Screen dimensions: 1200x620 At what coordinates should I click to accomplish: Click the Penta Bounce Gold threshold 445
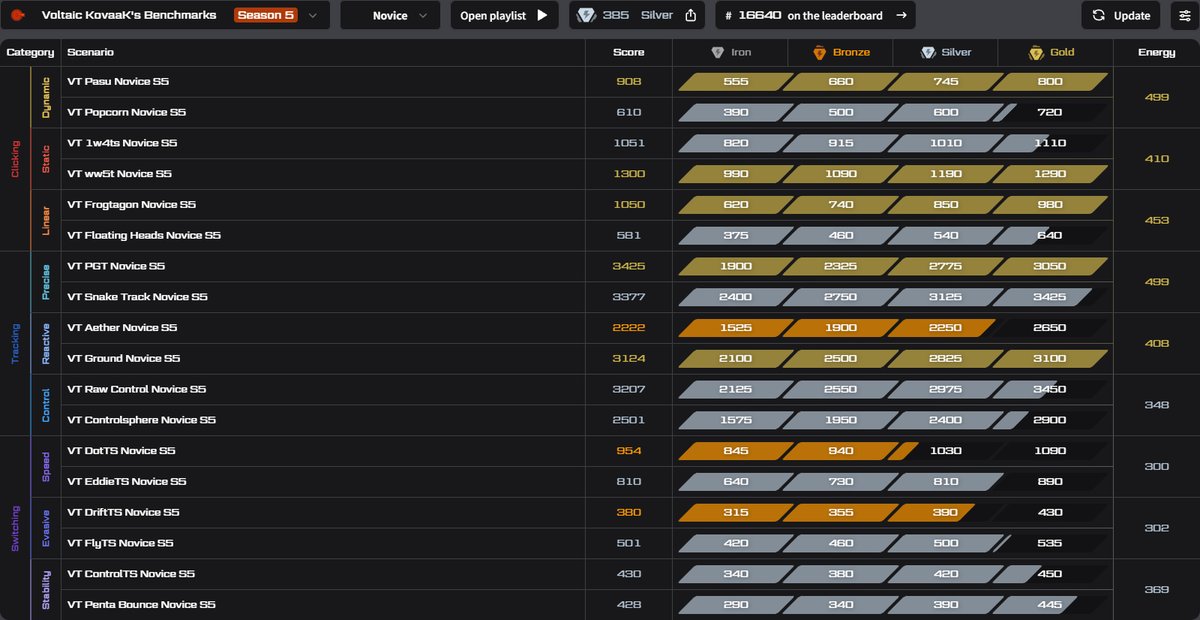[x=1050, y=605]
